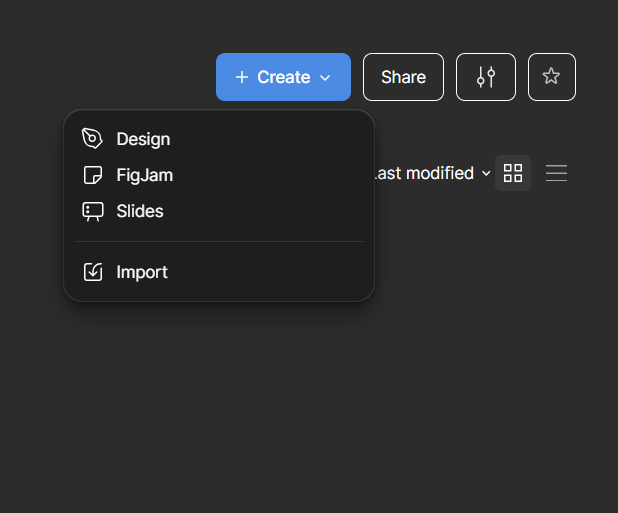Click the Import arrow icon

point(93,272)
